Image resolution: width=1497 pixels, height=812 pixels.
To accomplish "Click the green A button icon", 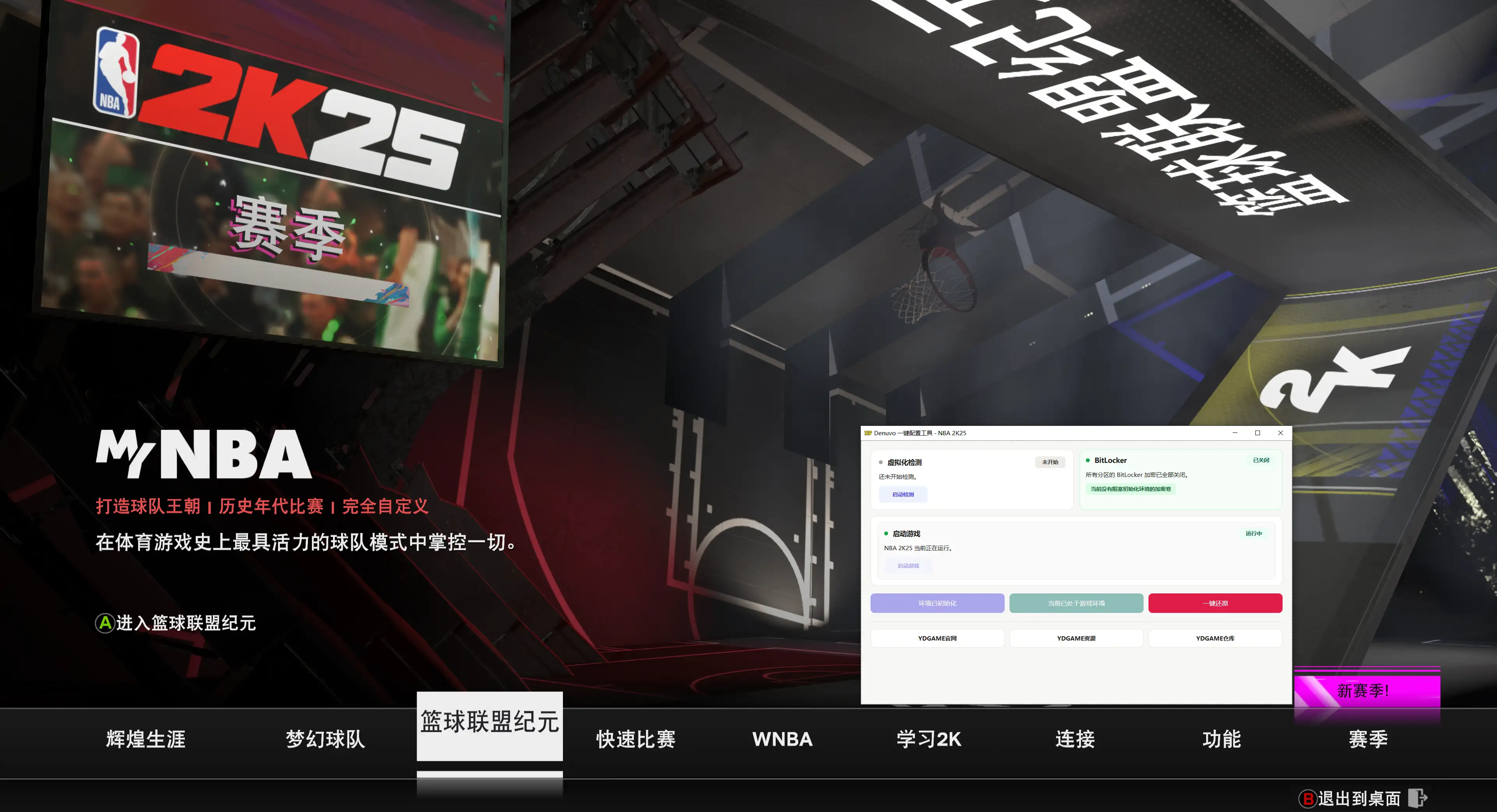I will pyautogui.click(x=104, y=623).
